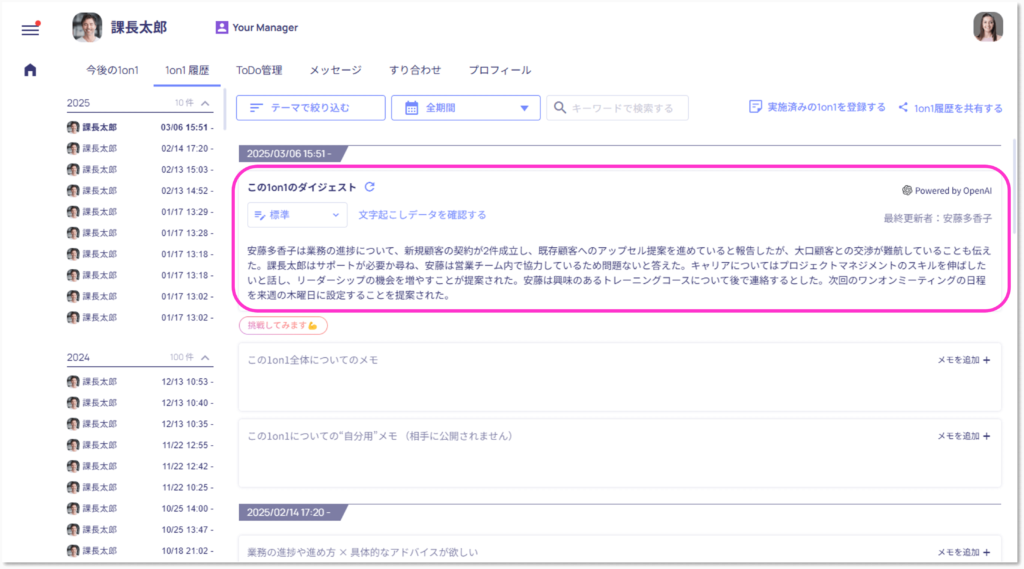
Task: Open the プロフィール tab
Action: click(500, 70)
